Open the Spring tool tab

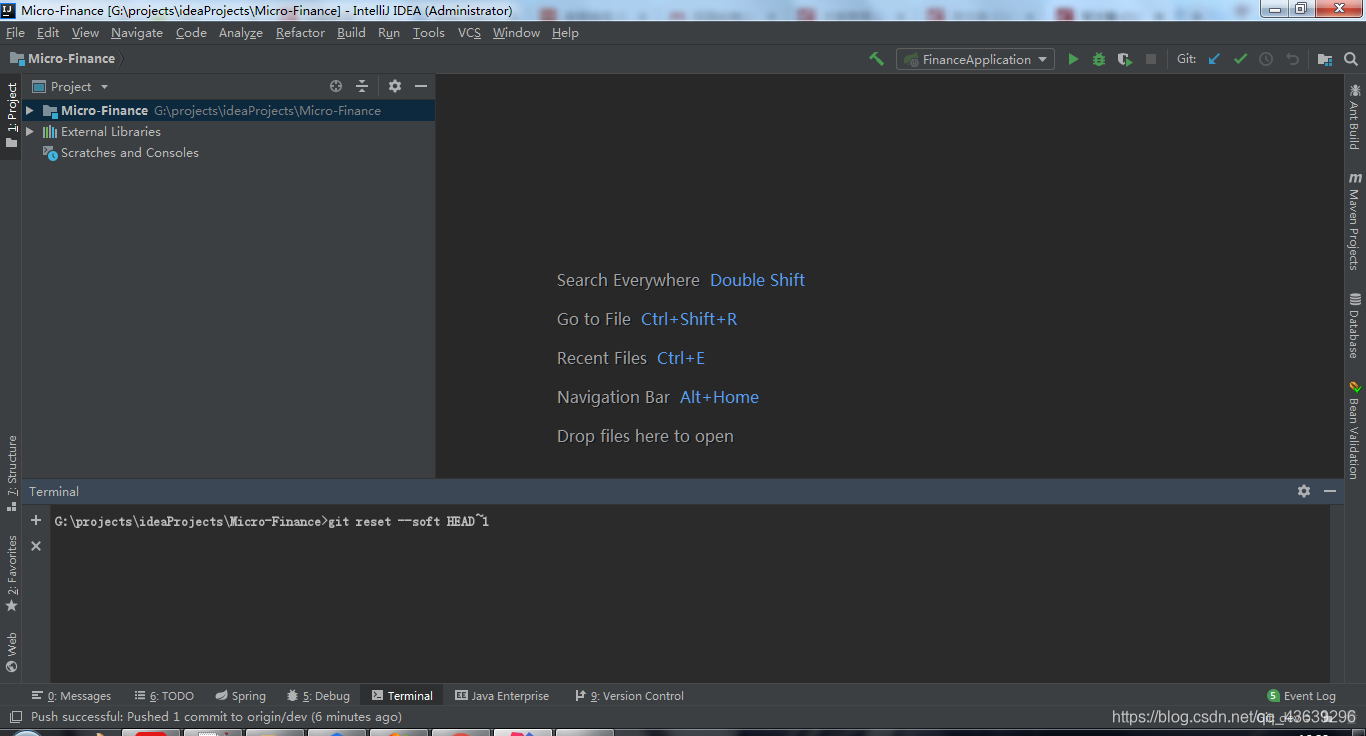tap(241, 696)
